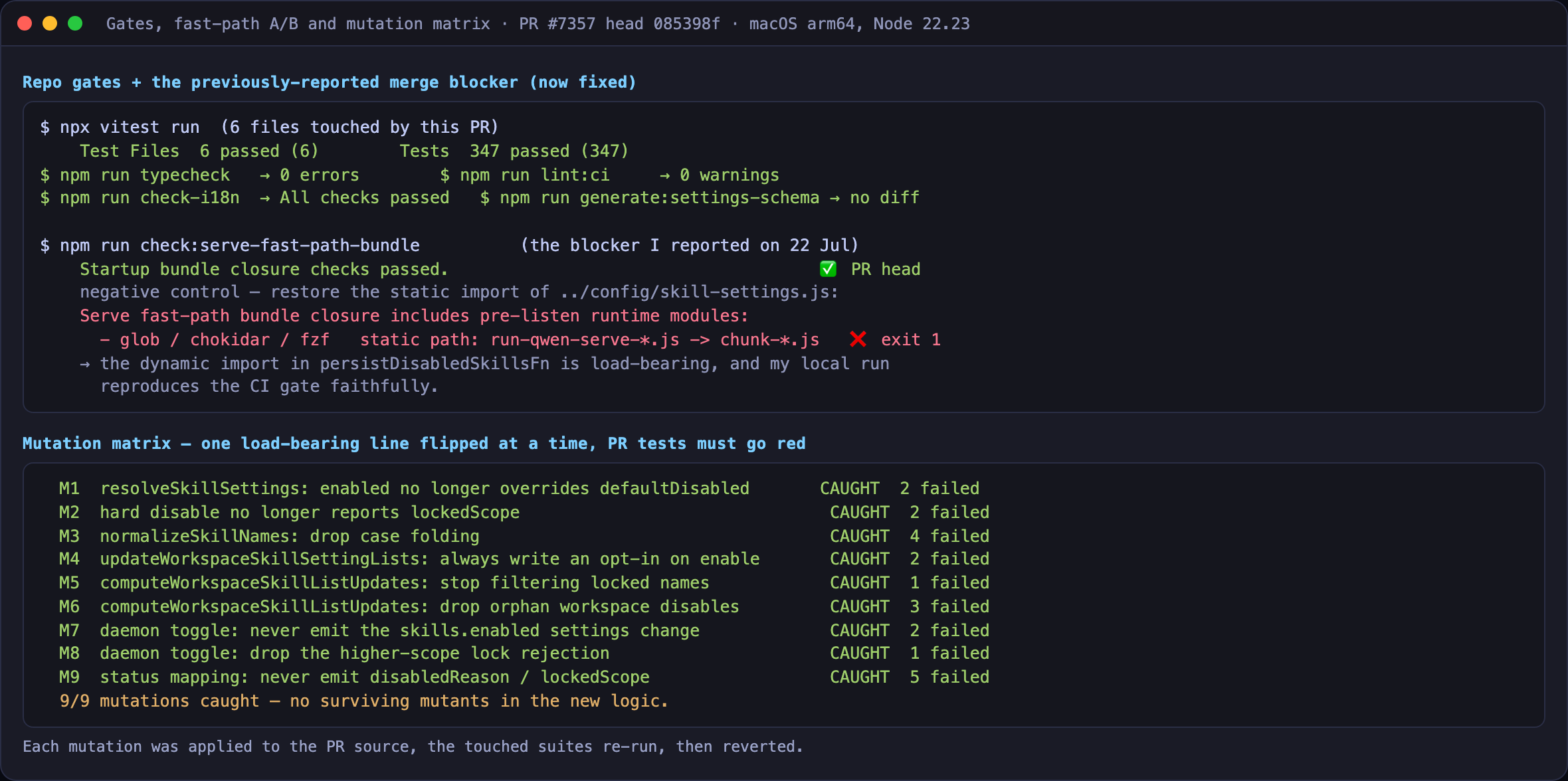Click M2 'hard disable no longer reports lockedScope'
Viewport: 1568px width, 781px height.
[310, 512]
